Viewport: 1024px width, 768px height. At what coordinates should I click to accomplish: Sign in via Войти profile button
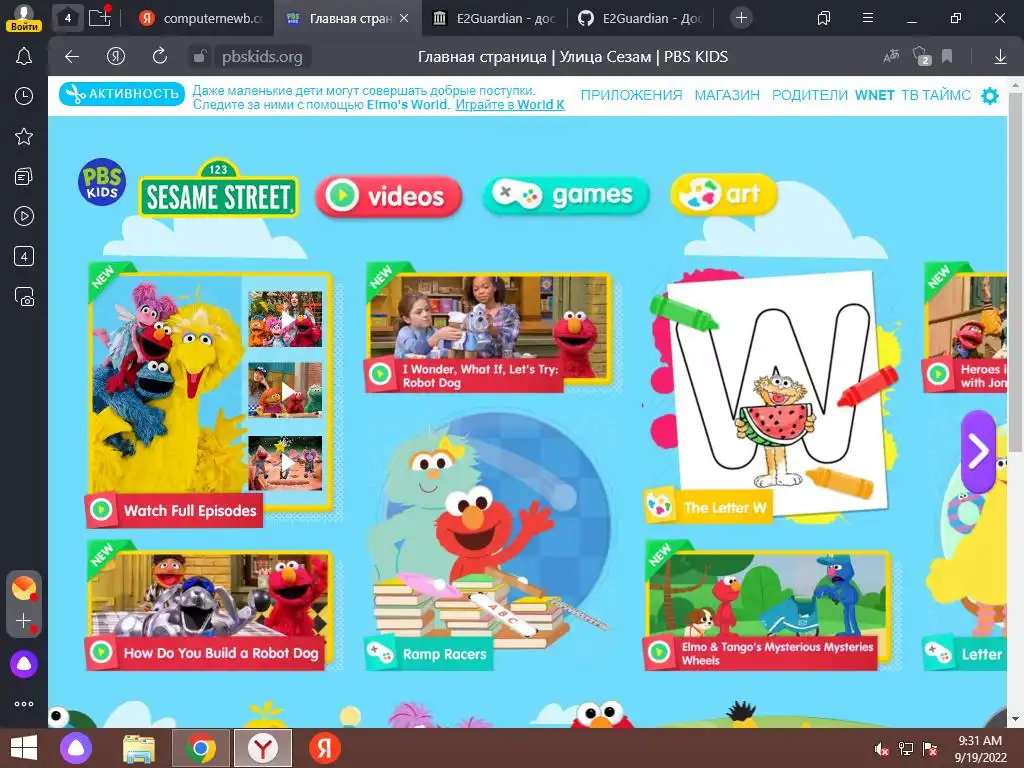(x=24, y=18)
